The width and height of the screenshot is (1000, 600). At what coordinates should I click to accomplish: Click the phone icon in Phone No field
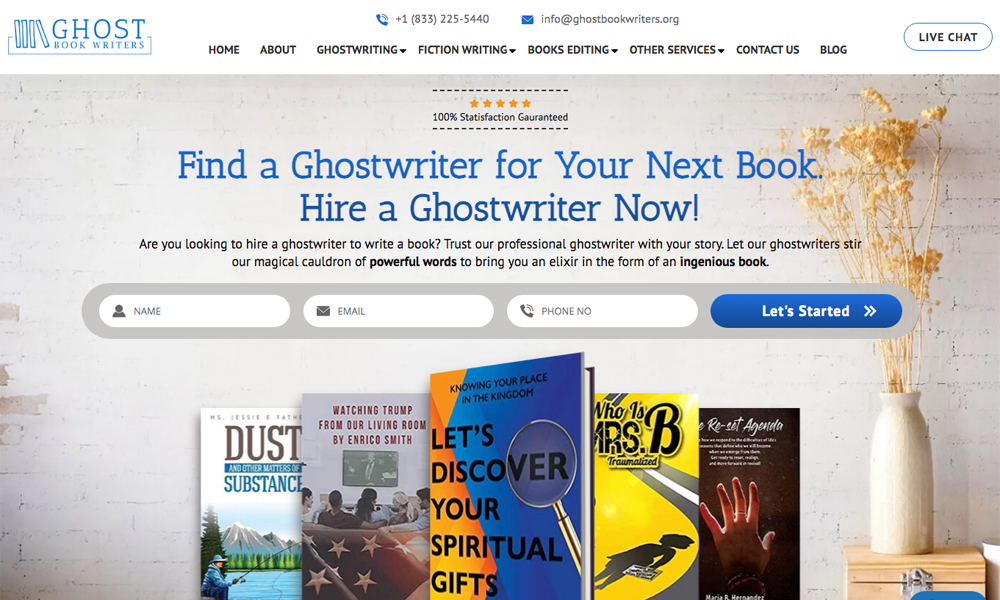point(527,311)
